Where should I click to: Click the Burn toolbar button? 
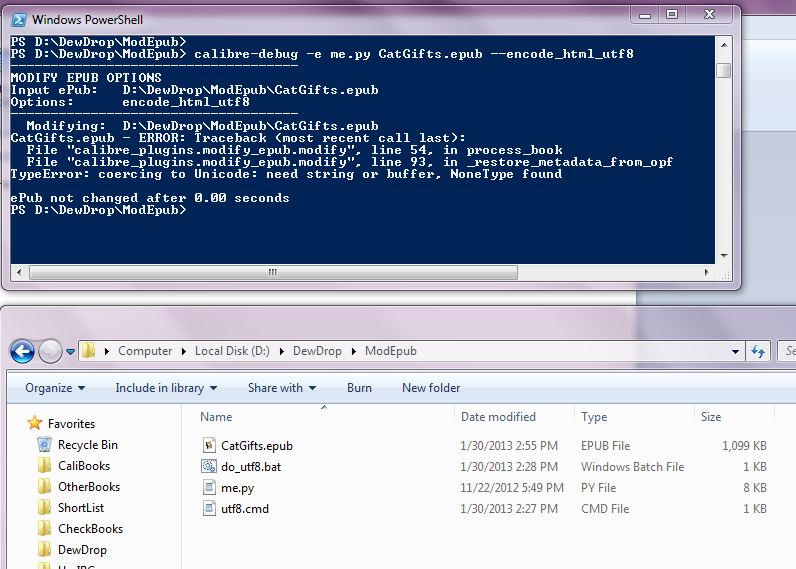359,388
